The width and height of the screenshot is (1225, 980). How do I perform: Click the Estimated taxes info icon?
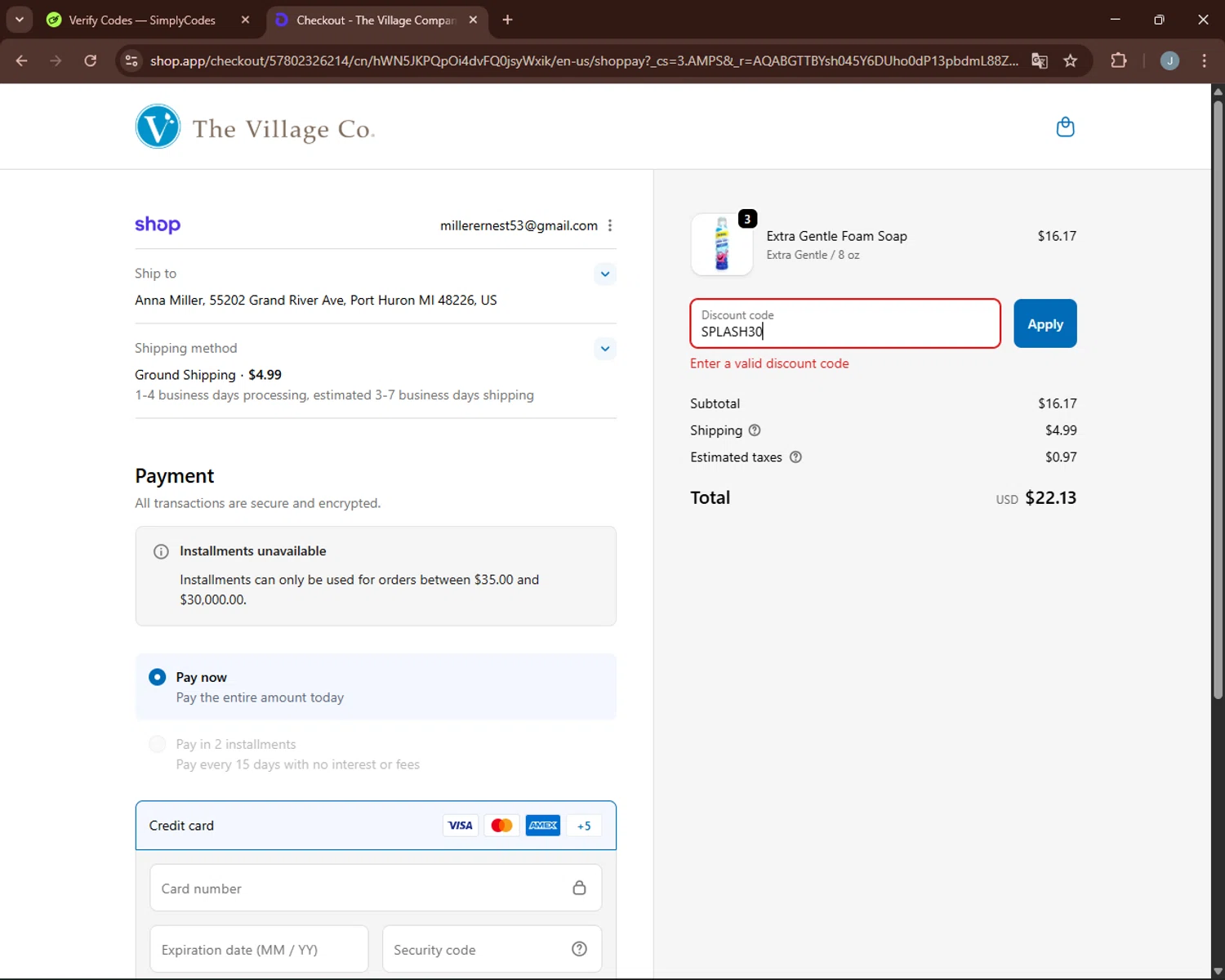click(x=795, y=457)
